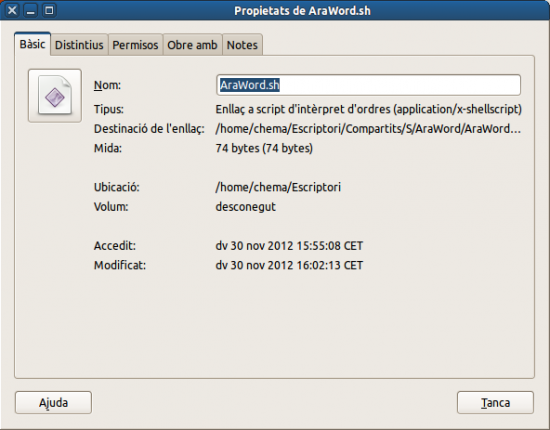Click the Mida value 74 bytes

(264, 148)
